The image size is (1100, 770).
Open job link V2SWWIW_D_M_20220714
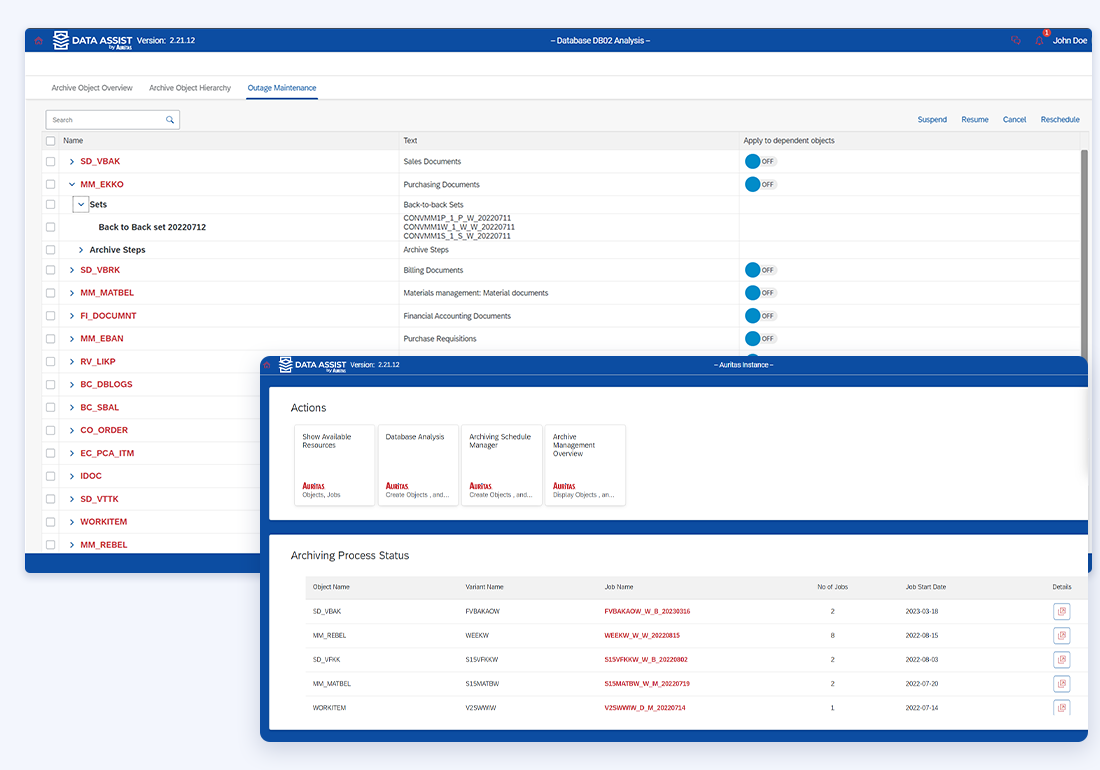click(x=645, y=708)
